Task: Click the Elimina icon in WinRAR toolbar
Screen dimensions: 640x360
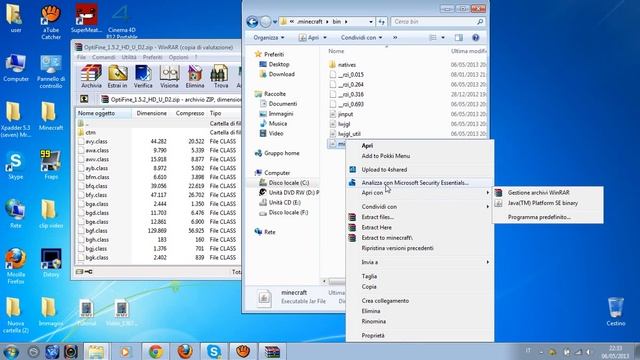Action: 195,76
